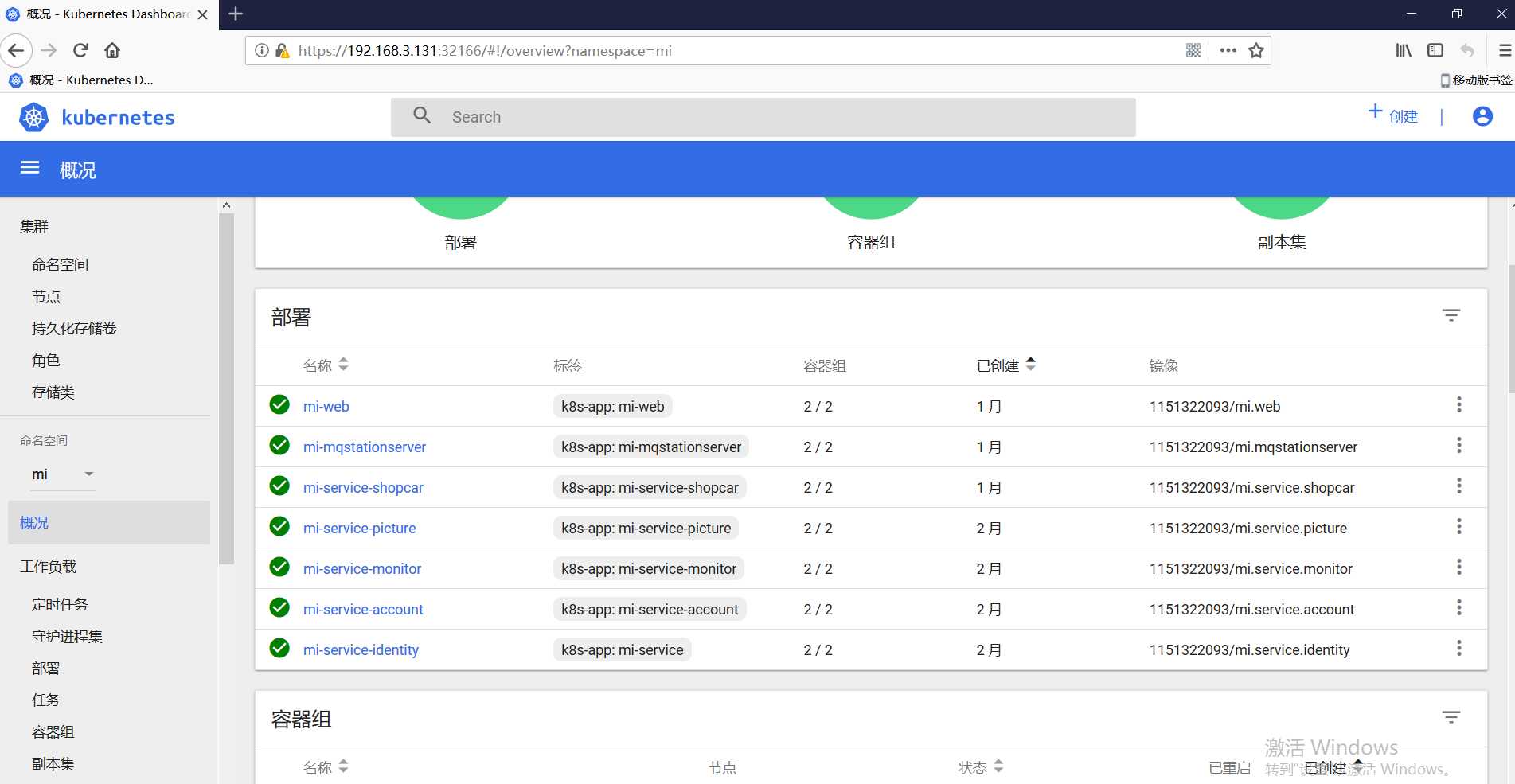Open actions menu for mi-service-identity row
The image size is (1515, 784).
coord(1459,648)
